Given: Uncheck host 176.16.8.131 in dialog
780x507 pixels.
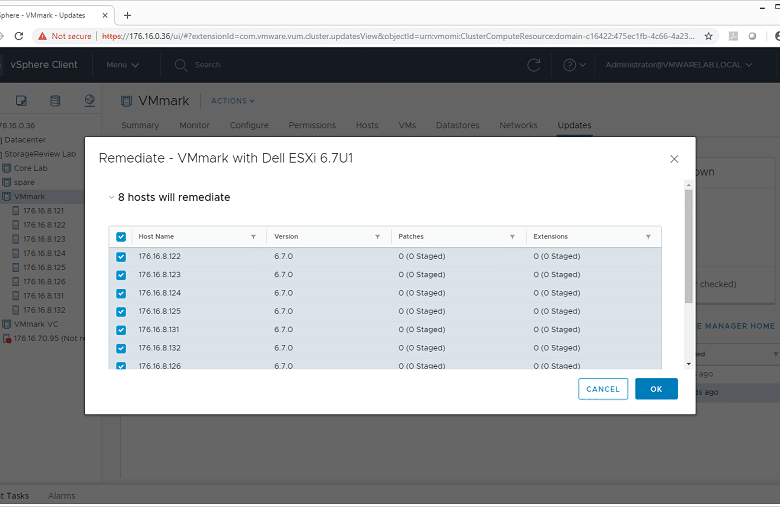Looking at the screenshot, I should tap(121, 330).
